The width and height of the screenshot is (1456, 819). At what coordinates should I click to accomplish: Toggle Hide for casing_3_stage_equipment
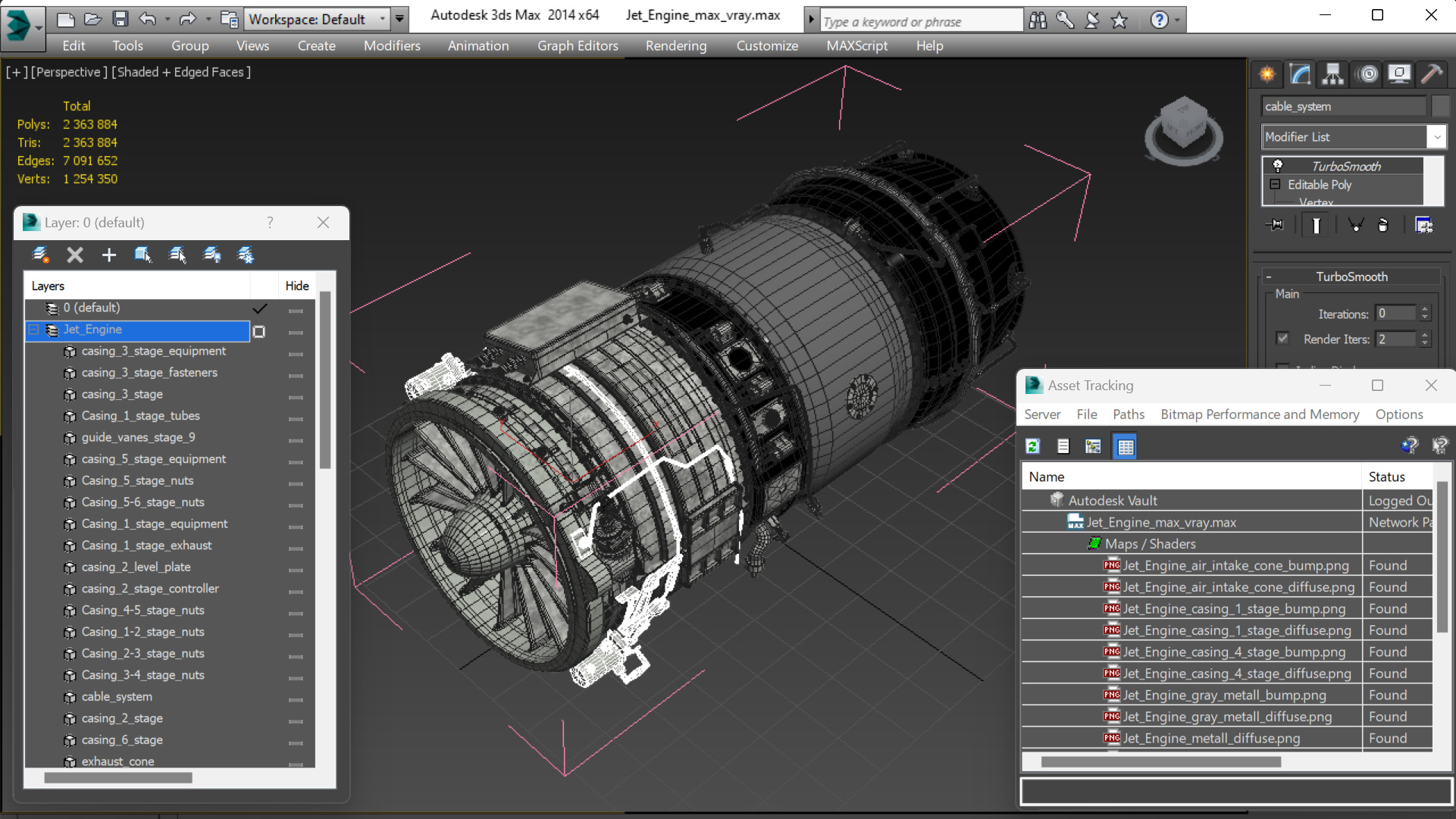[x=296, y=353]
